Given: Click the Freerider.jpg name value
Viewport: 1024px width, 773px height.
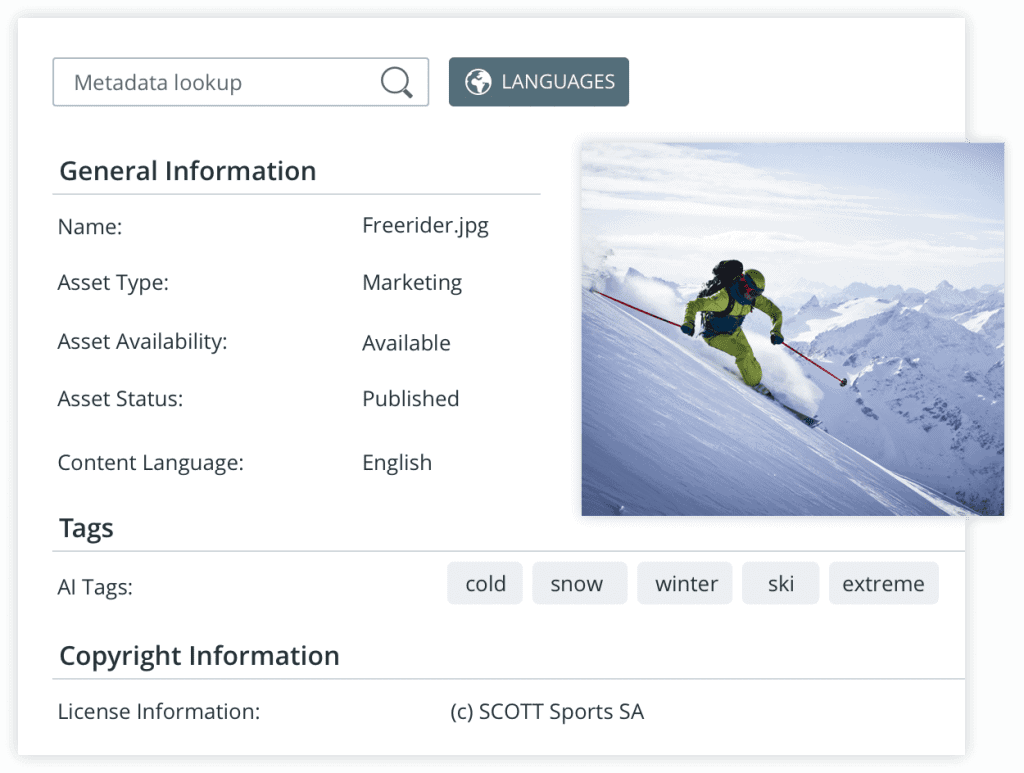Looking at the screenshot, I should point(425,225).
